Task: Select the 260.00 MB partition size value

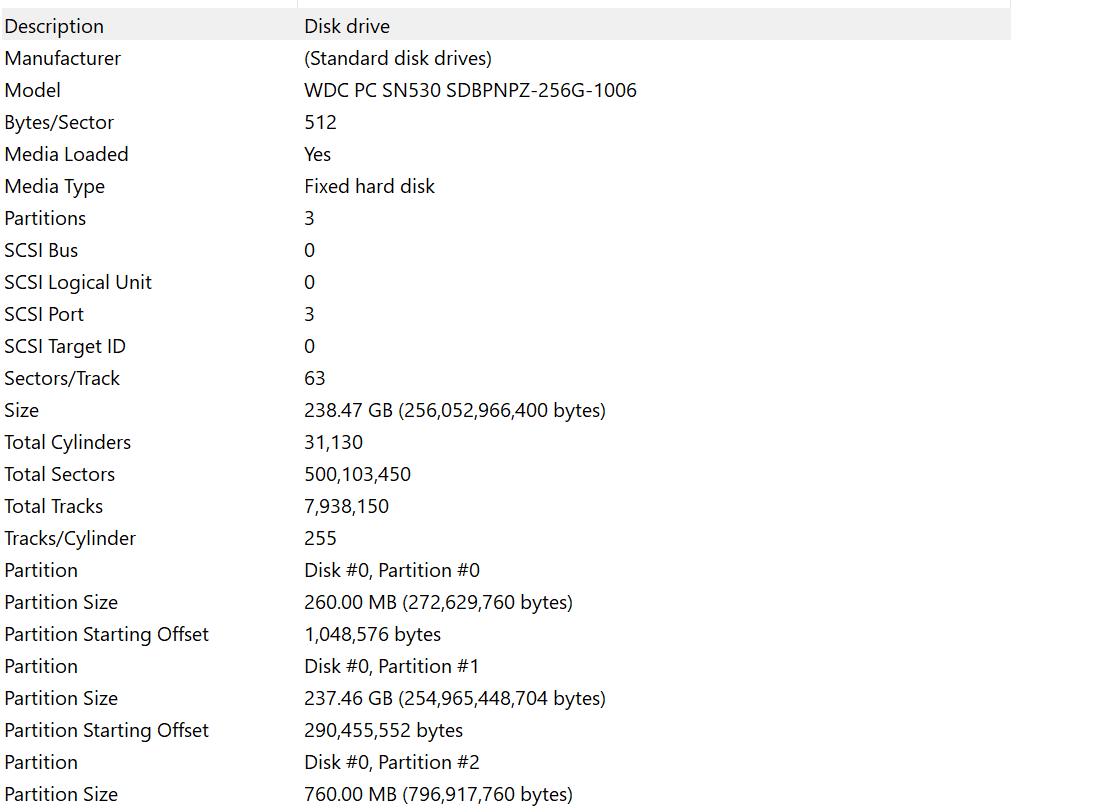Action: 438,602
